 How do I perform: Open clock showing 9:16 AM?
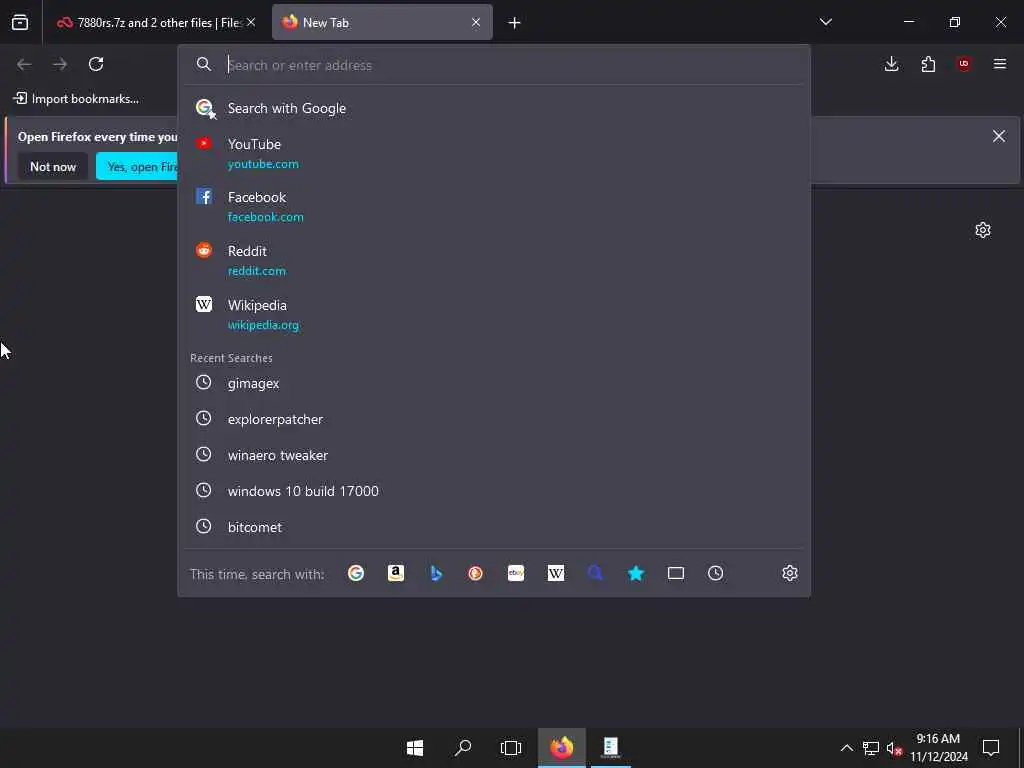[x=938, y=748]
